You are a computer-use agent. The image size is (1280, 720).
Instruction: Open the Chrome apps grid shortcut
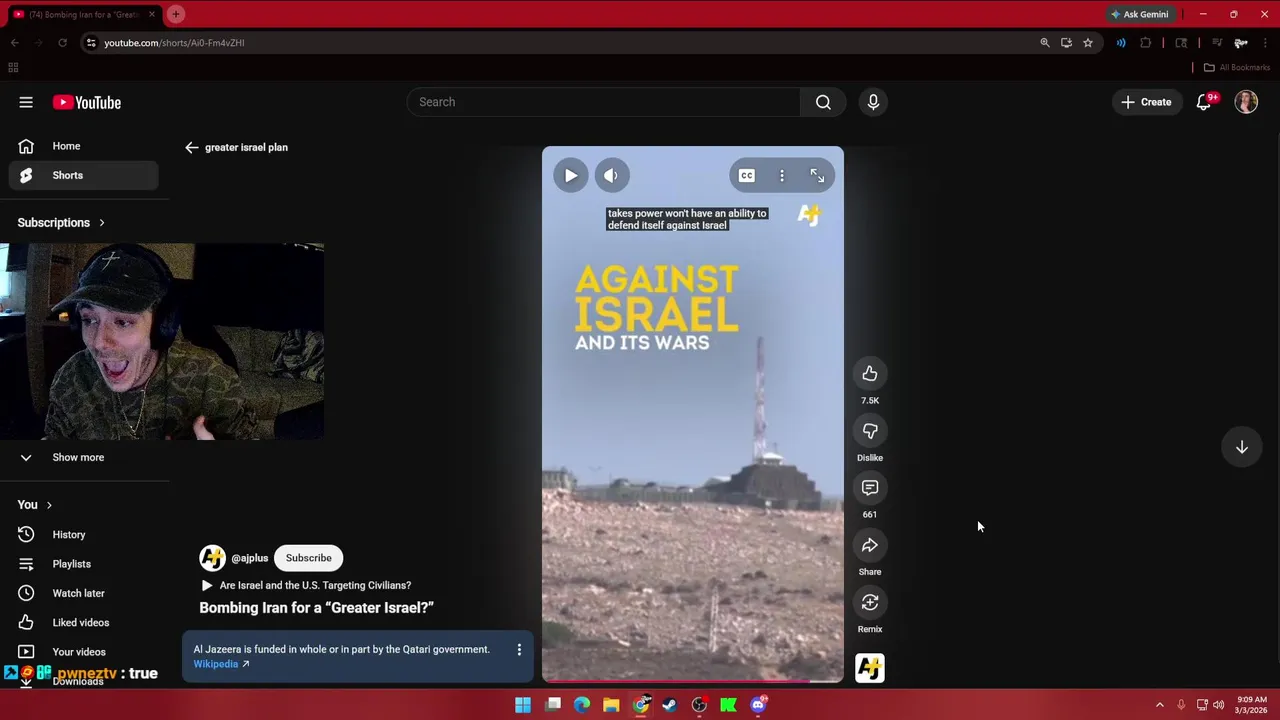pos(13,67)
